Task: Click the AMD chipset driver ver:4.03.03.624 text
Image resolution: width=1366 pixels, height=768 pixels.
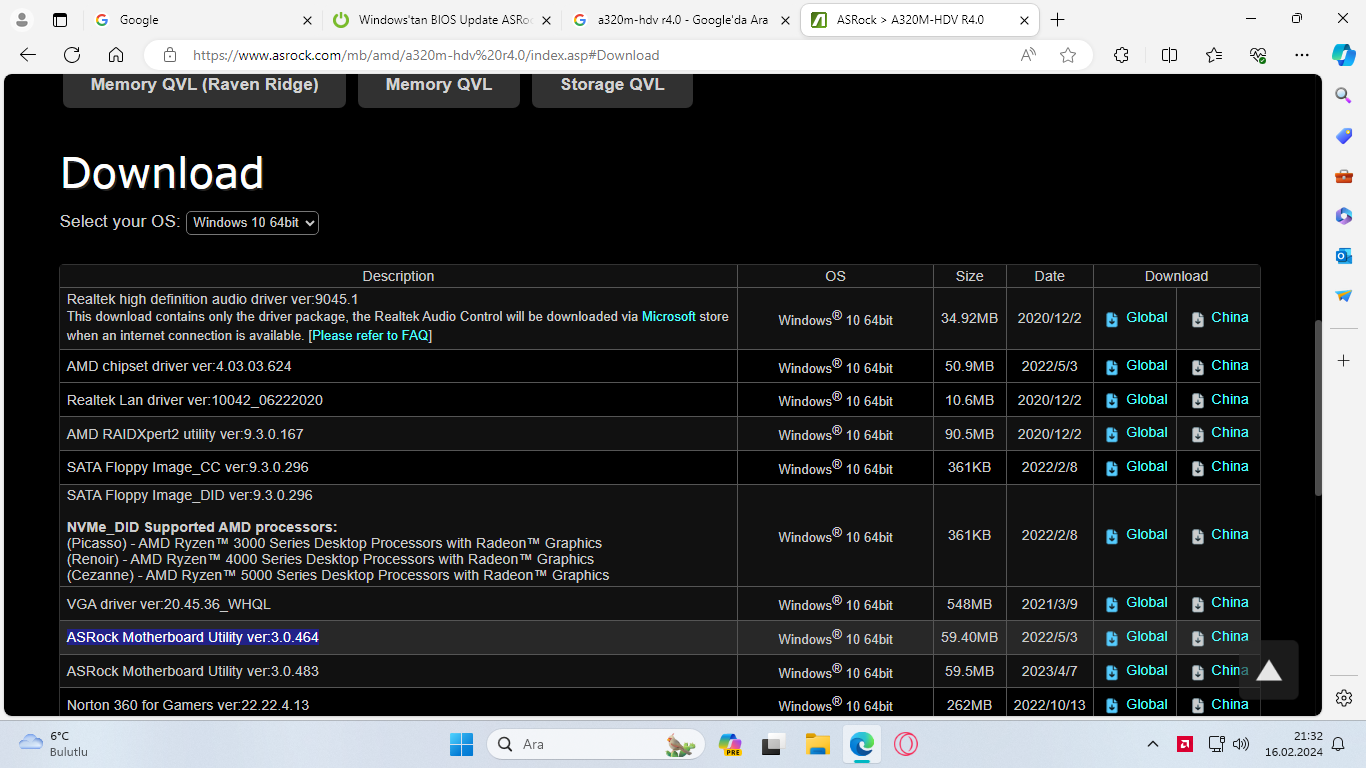Action: (x=179, y=366)
